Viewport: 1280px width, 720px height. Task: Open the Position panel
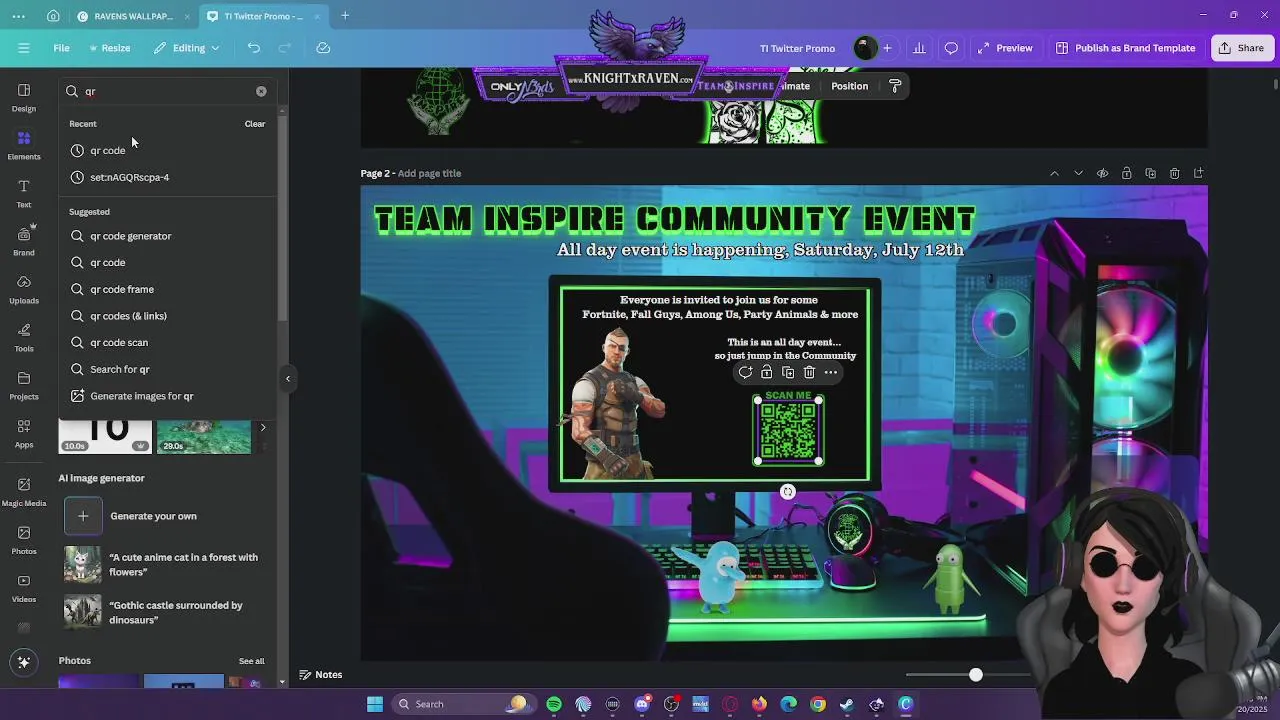pyautogui.click(x=850, y=86)
